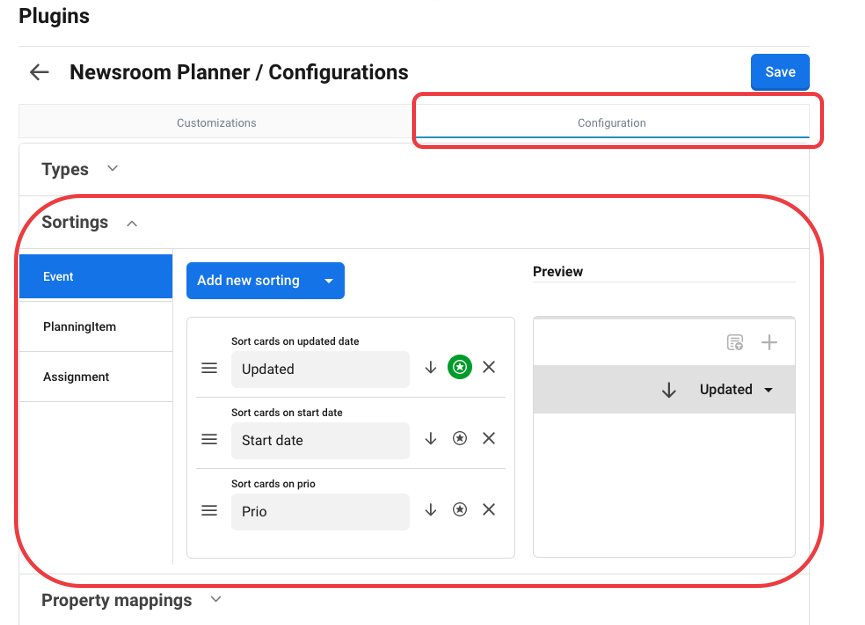865x625 pixels.
Task: Remove the Start date sorting
Action: tap(489, 438)
